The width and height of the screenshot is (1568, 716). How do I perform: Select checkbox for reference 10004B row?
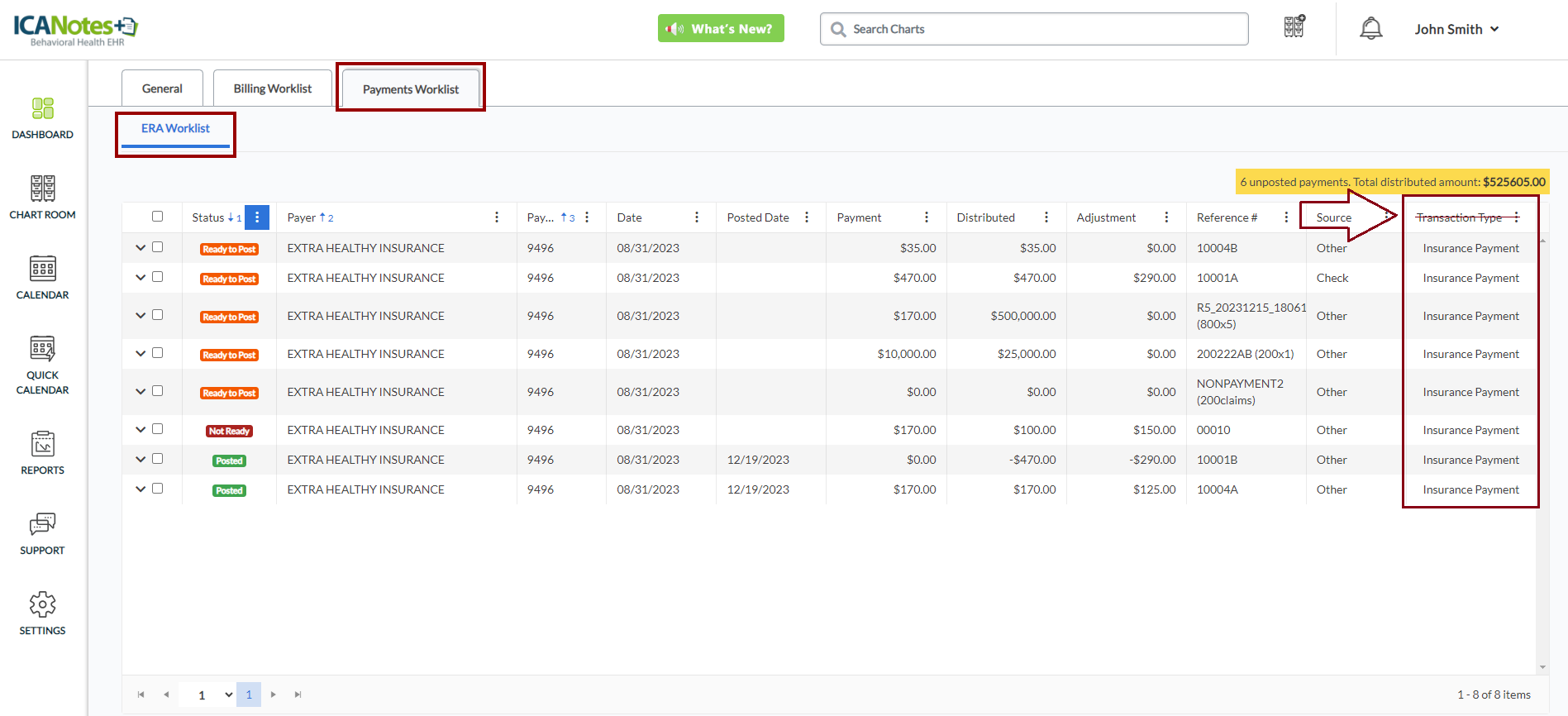[x=157, y=247]
